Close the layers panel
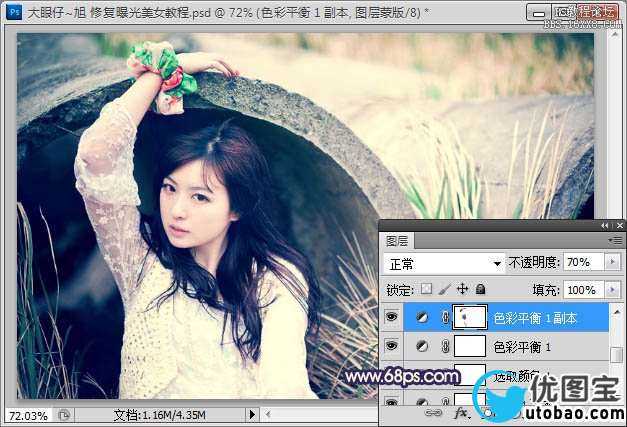The height and width of the screenshot is (427, 627). pyautogui.click(x=619, y=225)
